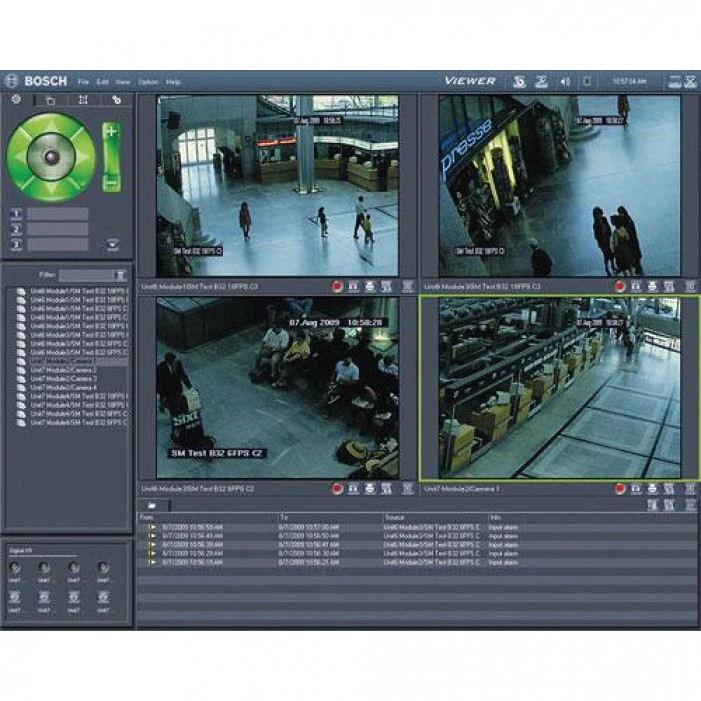Select camera preset button 3

16,244
